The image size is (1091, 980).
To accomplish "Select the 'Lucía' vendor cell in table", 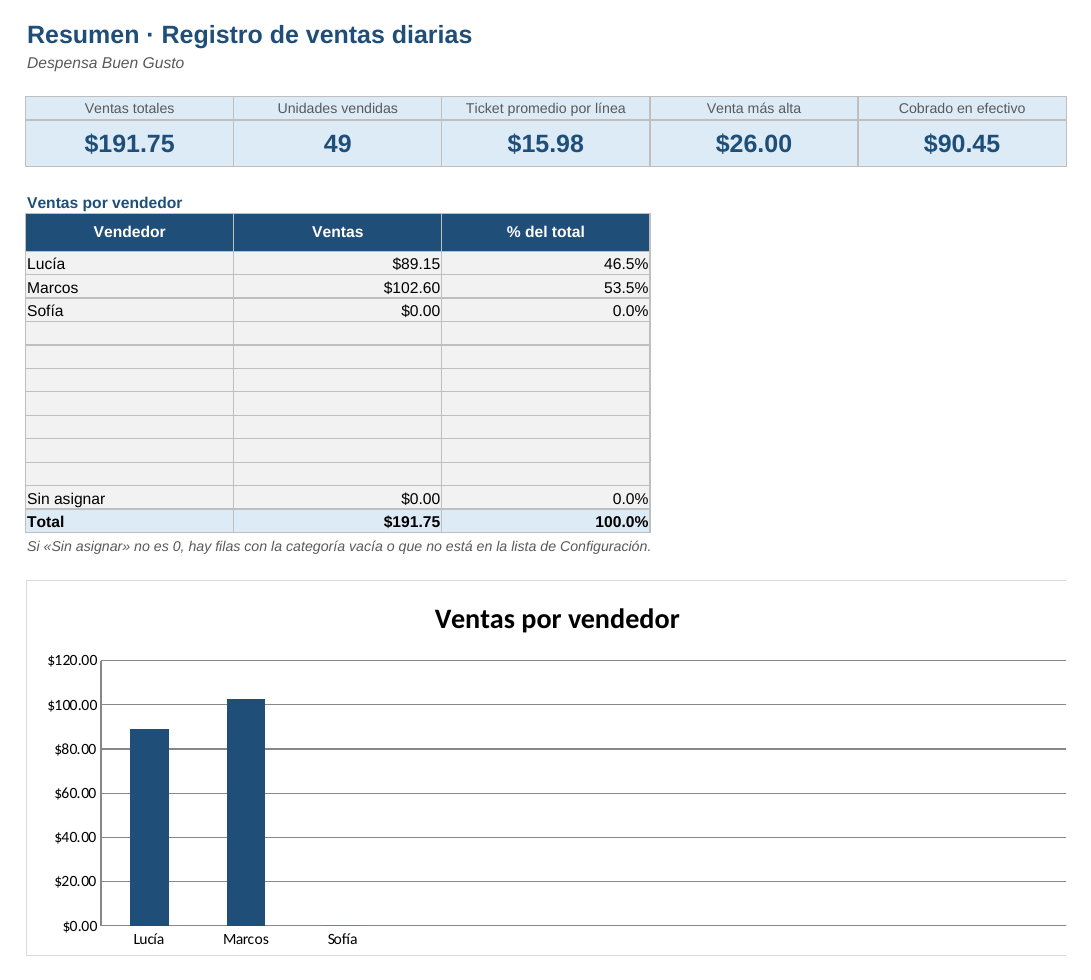I will tap(129, 263).
